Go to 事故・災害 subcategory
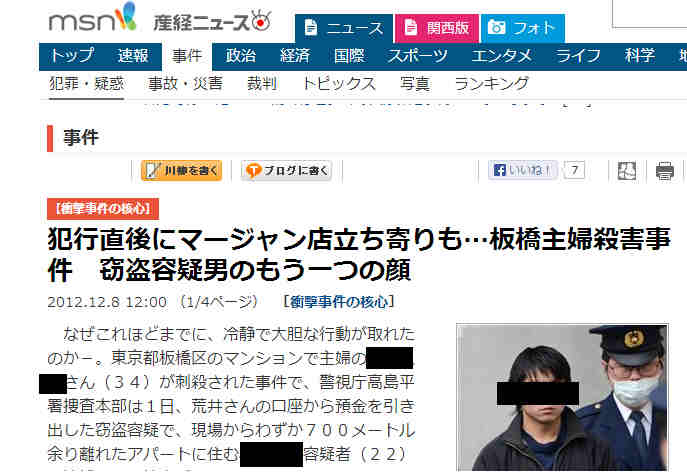This screenshot has width=687, height=476. click(185, 84)
